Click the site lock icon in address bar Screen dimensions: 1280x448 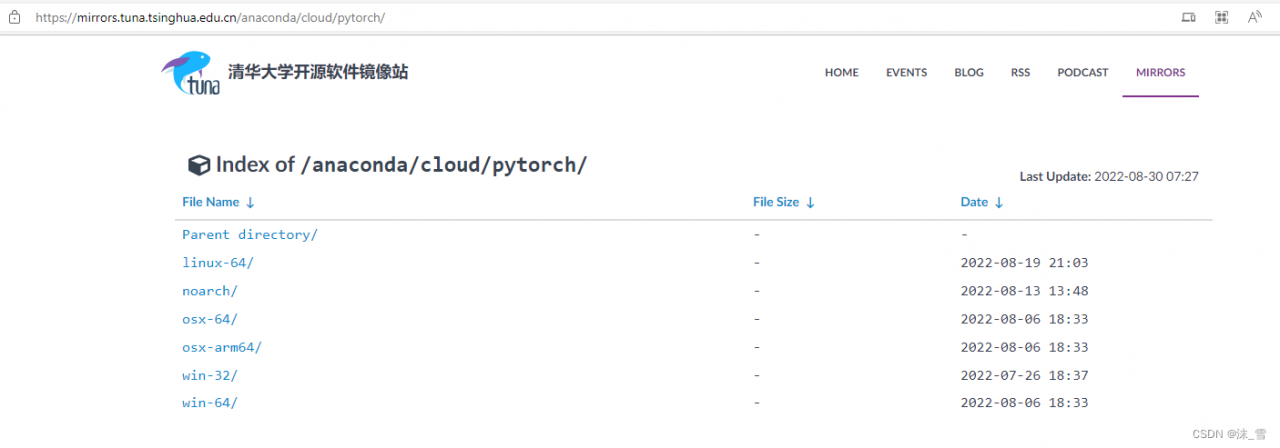tap(15, 17)
